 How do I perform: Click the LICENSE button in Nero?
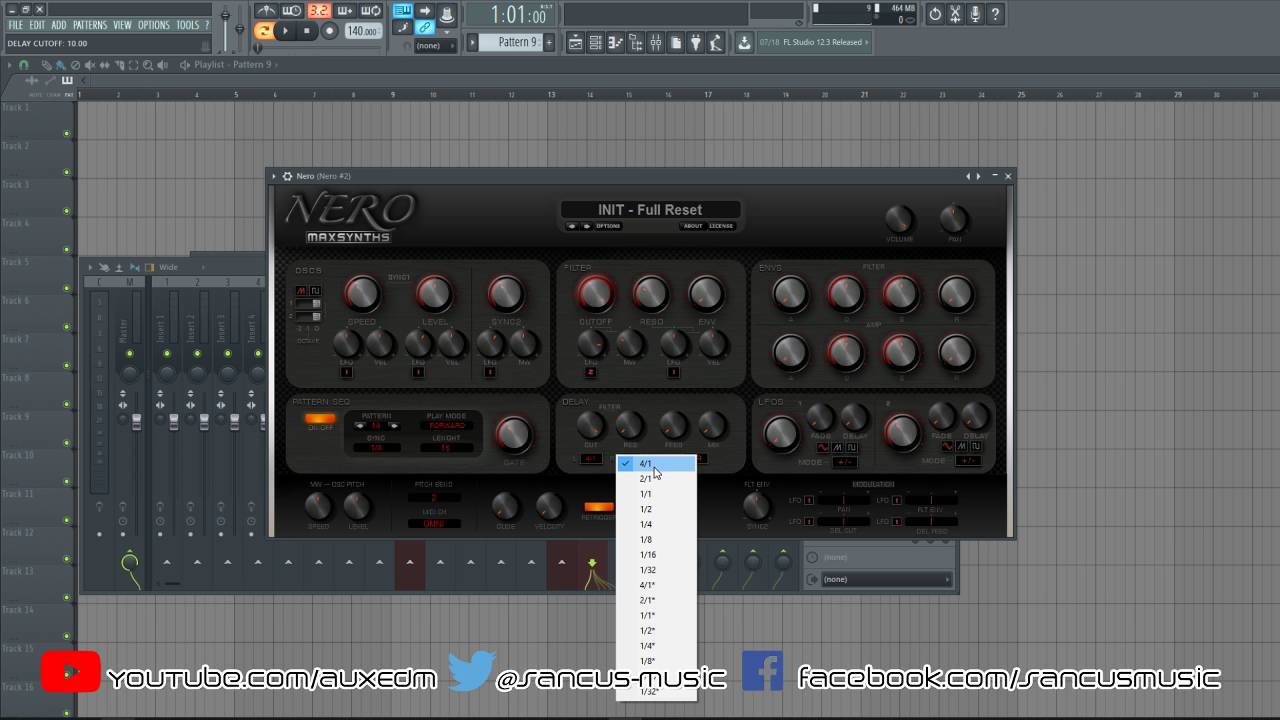(x=721, y=226)
